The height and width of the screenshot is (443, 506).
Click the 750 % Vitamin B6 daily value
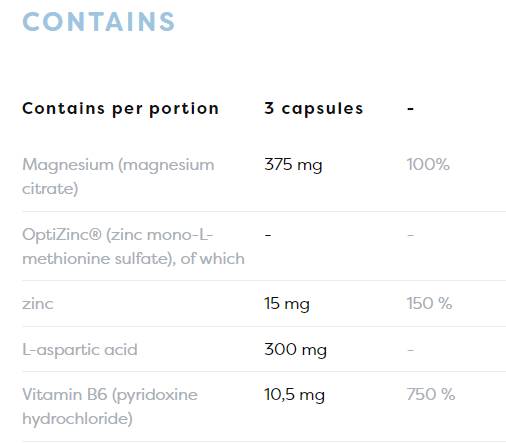[x=431, y=394]
